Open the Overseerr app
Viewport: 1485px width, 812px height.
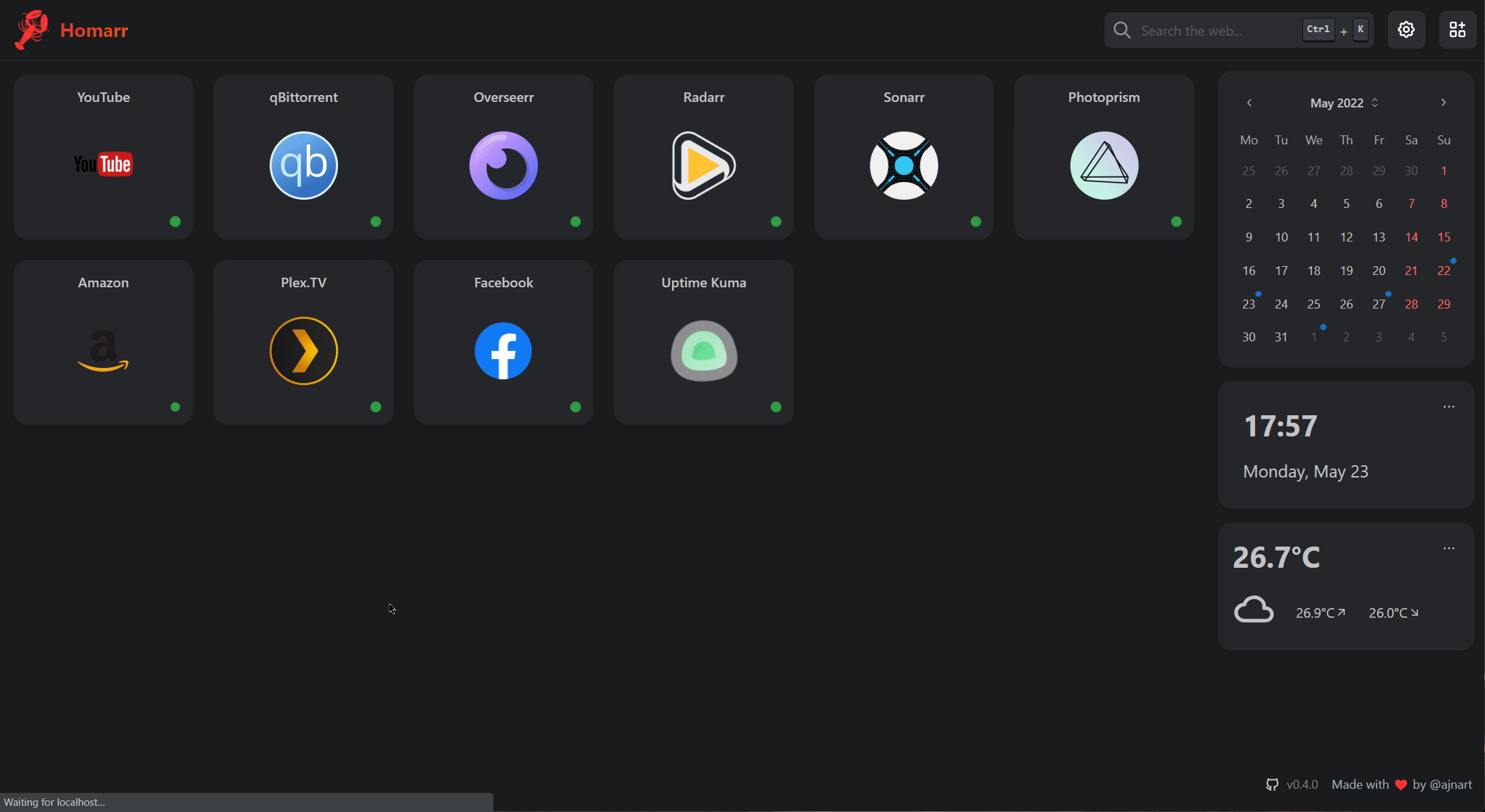[x=503, y=156]
